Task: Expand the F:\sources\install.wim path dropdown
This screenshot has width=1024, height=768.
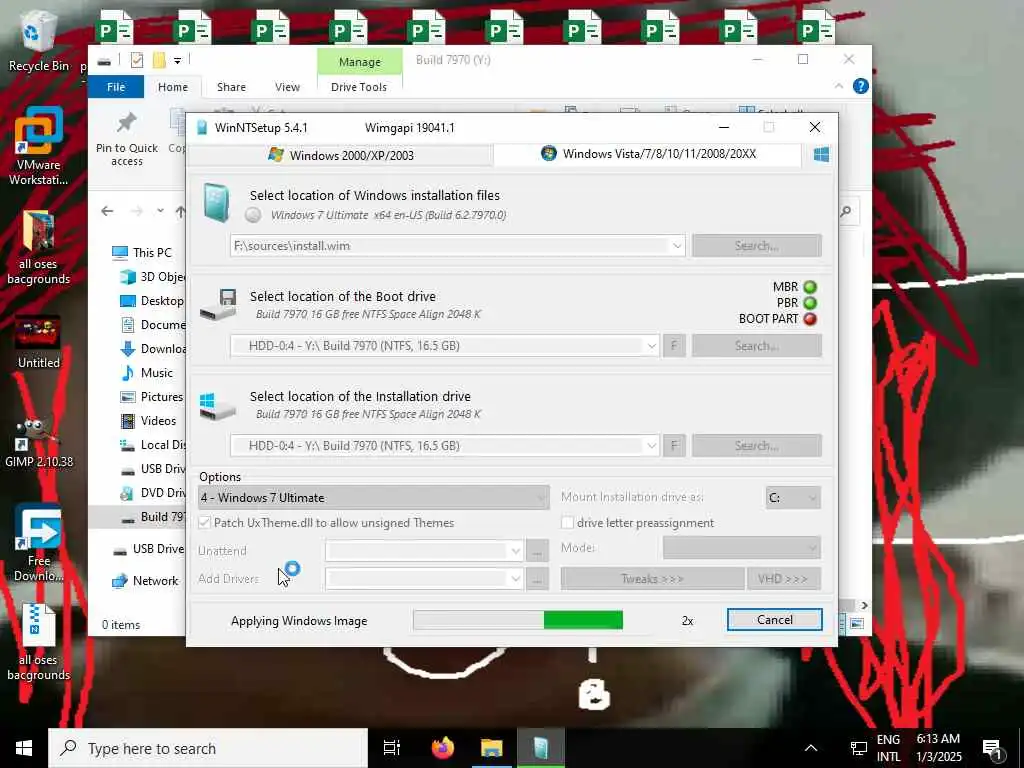Action: point(677,246)
